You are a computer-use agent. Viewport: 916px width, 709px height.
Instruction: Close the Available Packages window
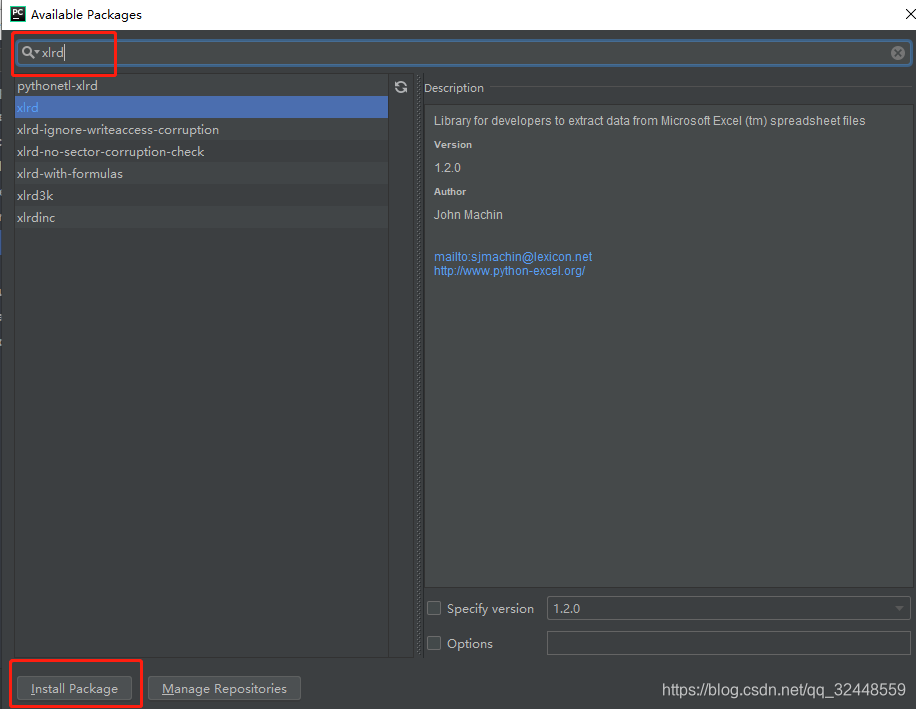click(910, 14)
